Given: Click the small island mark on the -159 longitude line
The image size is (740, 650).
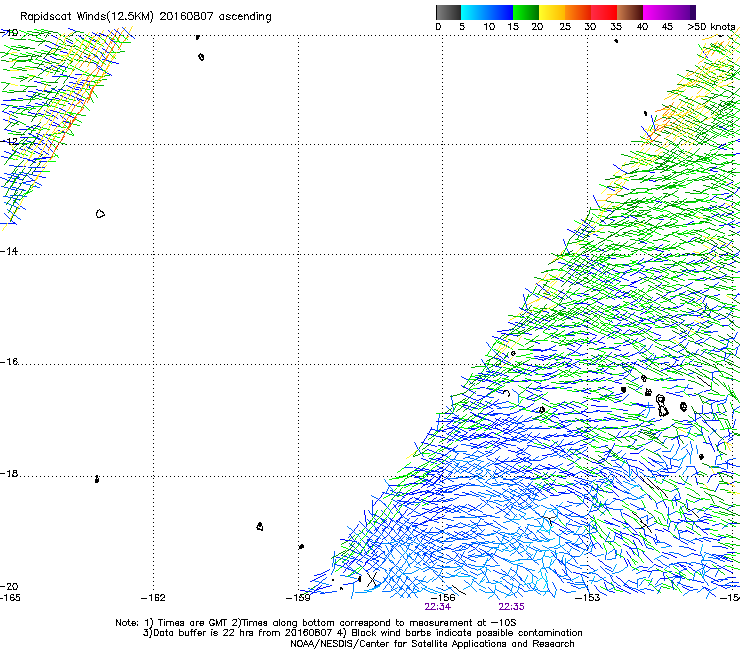Looking at the screenshot, I should pyautogui.click(x=301, y=547).
